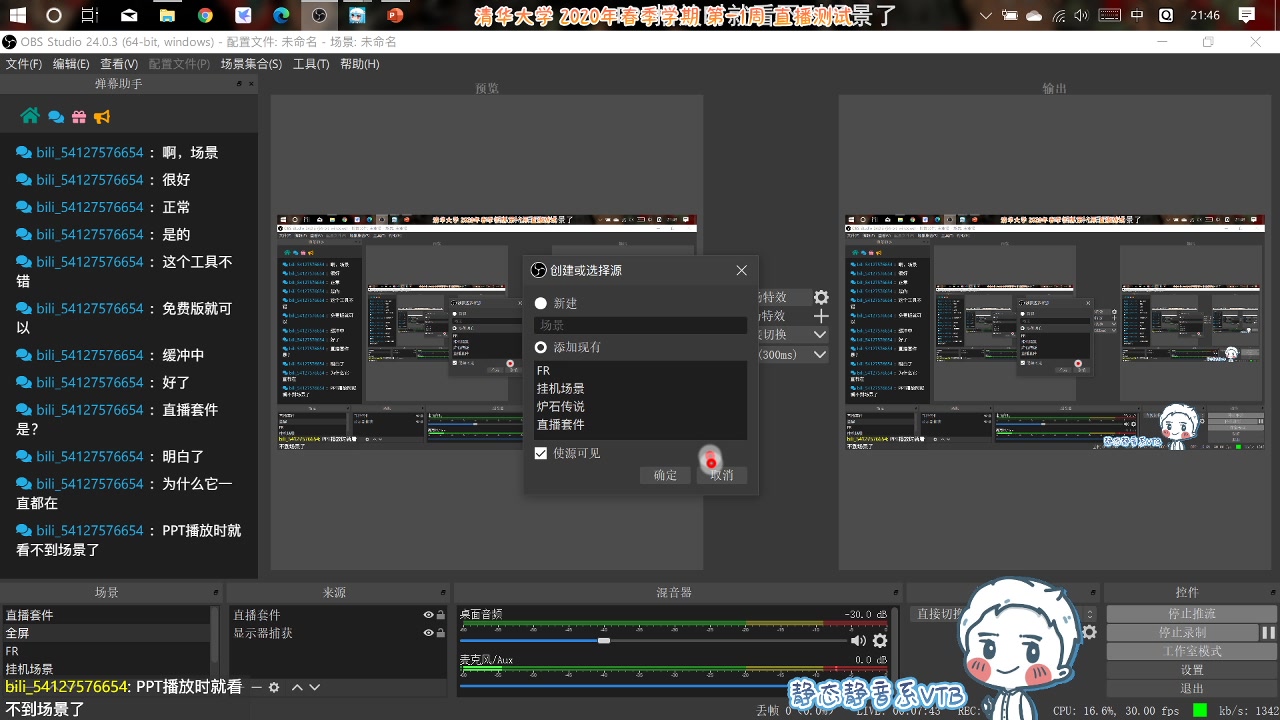The width and height of the screenshot is (1280, 720).
Task: Click 退出 in the controls panel
Action: (x=1192, y=688)
